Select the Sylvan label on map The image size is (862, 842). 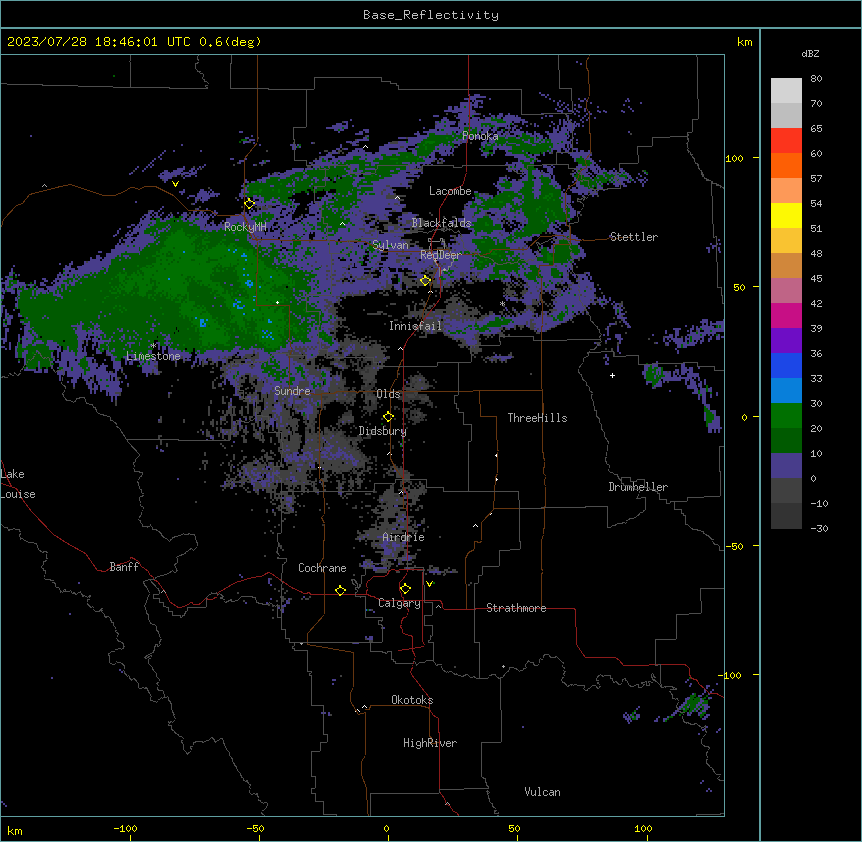coord(390,245)
